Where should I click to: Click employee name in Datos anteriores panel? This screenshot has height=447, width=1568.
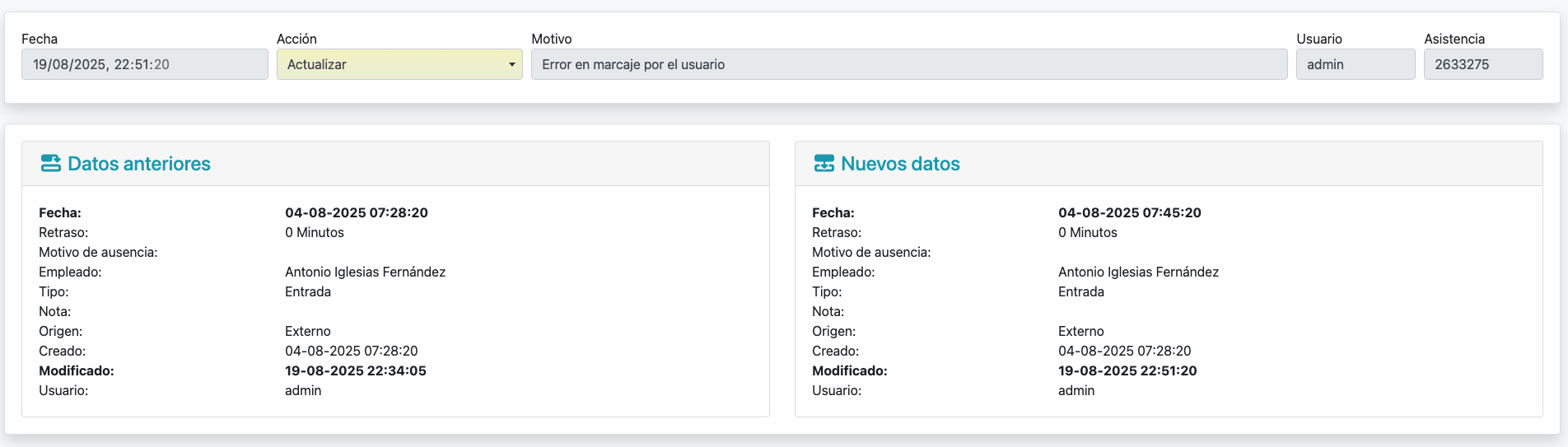tap(365, 272)
